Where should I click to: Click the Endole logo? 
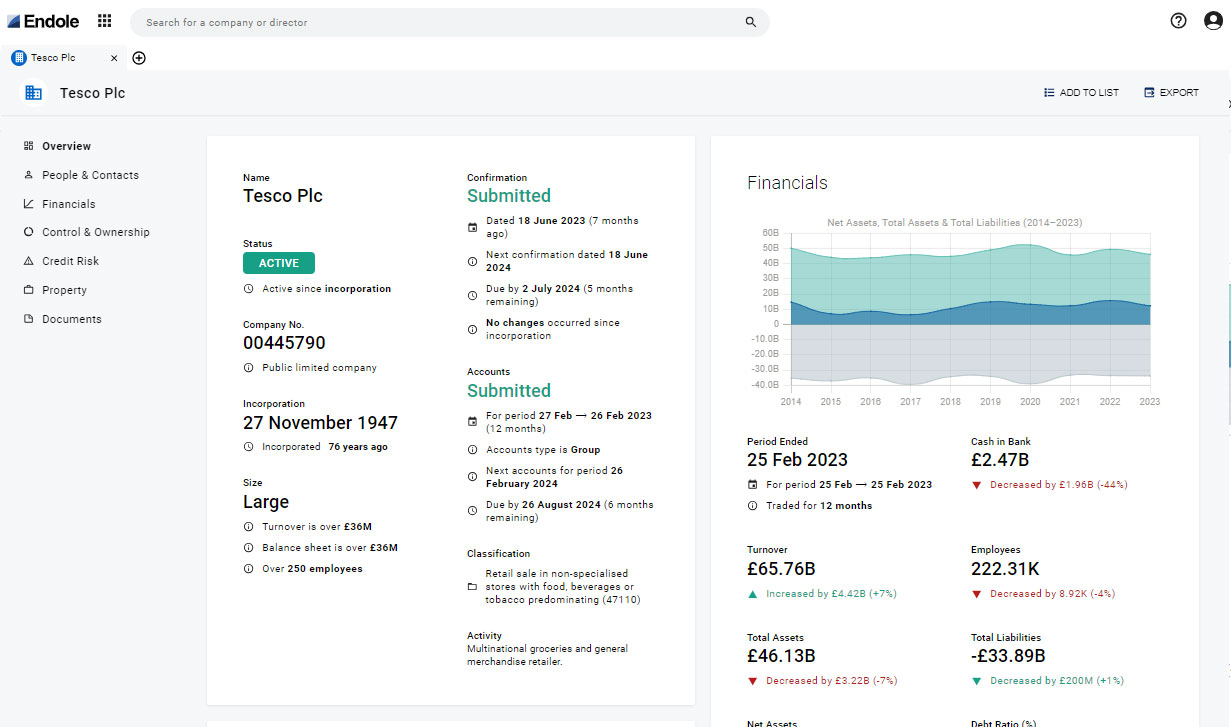[x=43, y=21]
